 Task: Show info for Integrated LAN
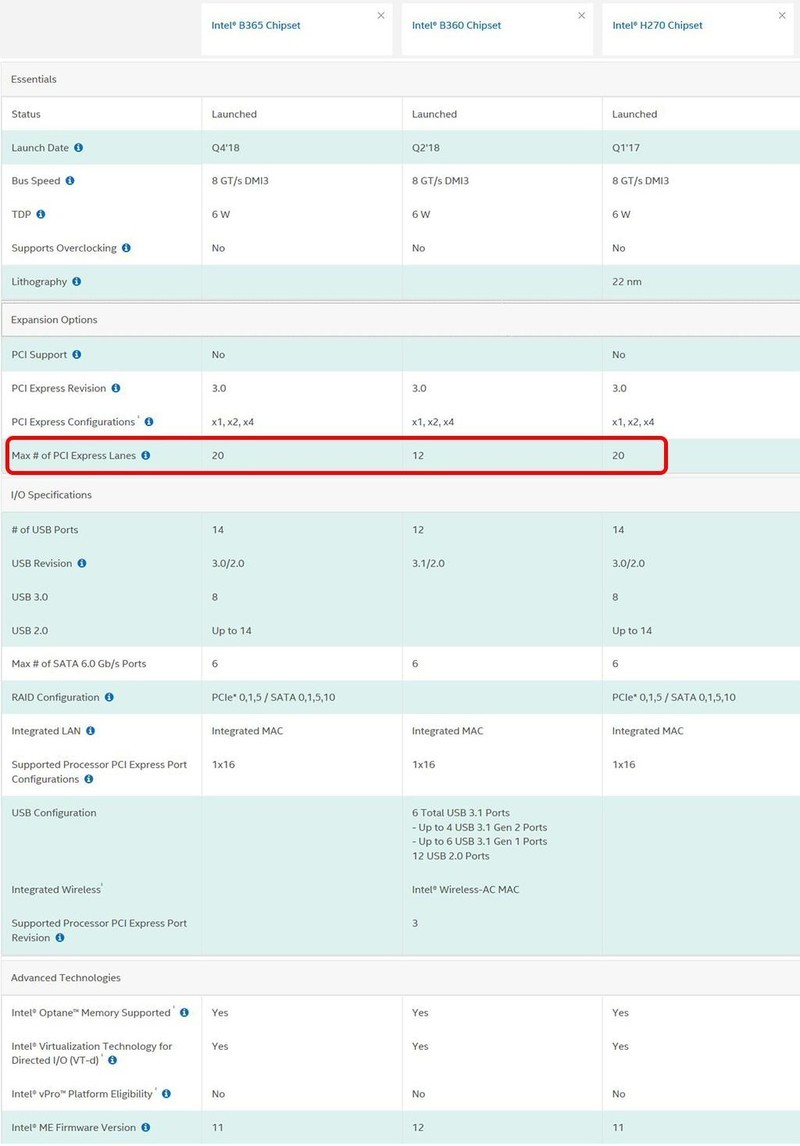tap(91, 731)
